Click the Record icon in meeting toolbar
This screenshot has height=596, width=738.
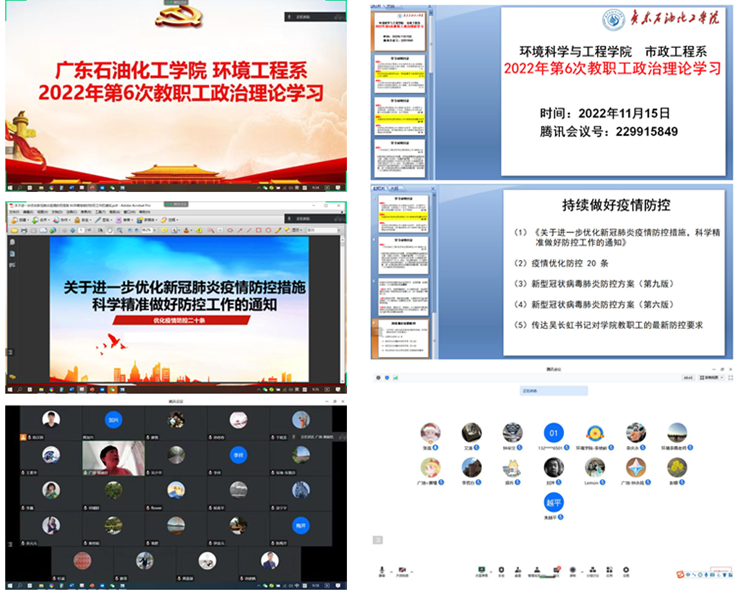572,570
